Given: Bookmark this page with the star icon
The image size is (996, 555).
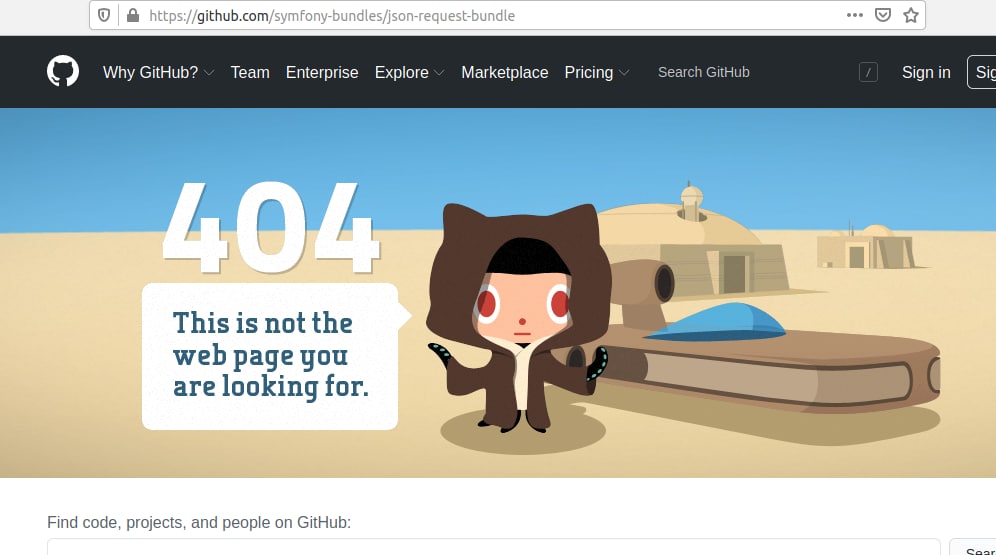Looking at the screenshot, I should click(911, 15).
